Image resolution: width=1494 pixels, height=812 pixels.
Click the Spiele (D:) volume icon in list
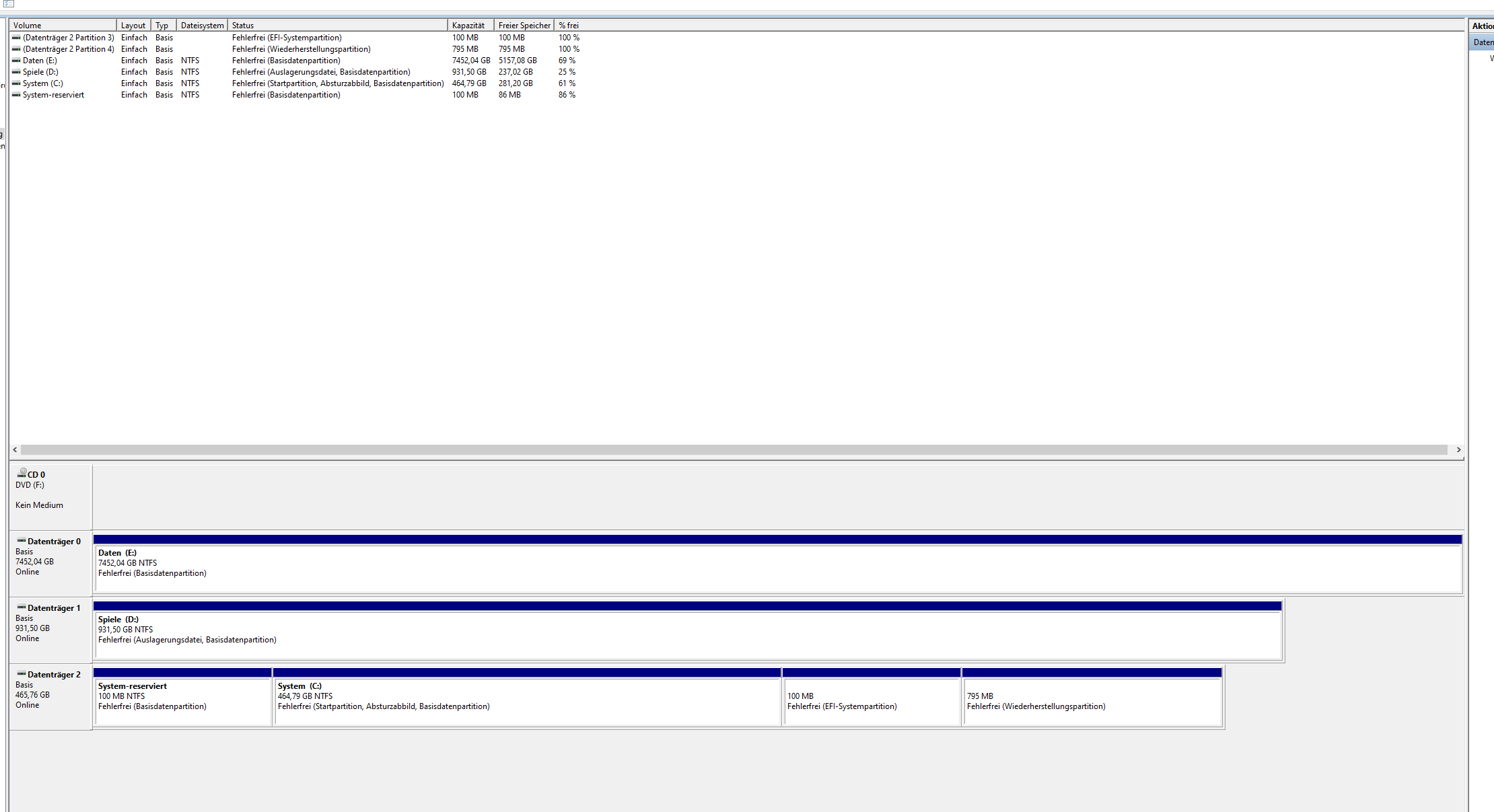tap(16, 72)
